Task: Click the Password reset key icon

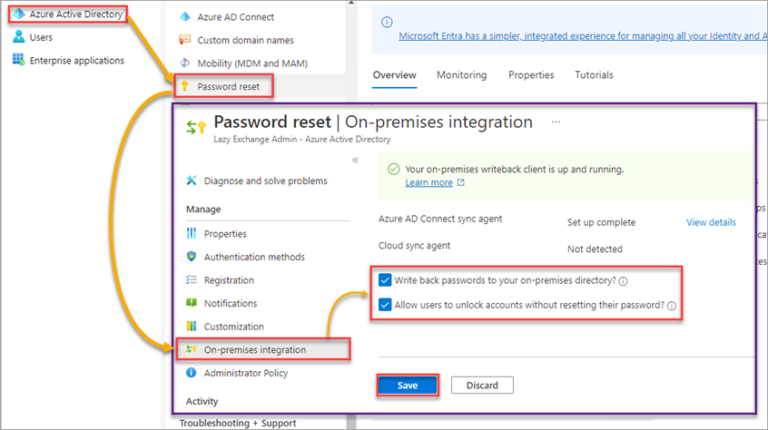Action: pos(184,87)
